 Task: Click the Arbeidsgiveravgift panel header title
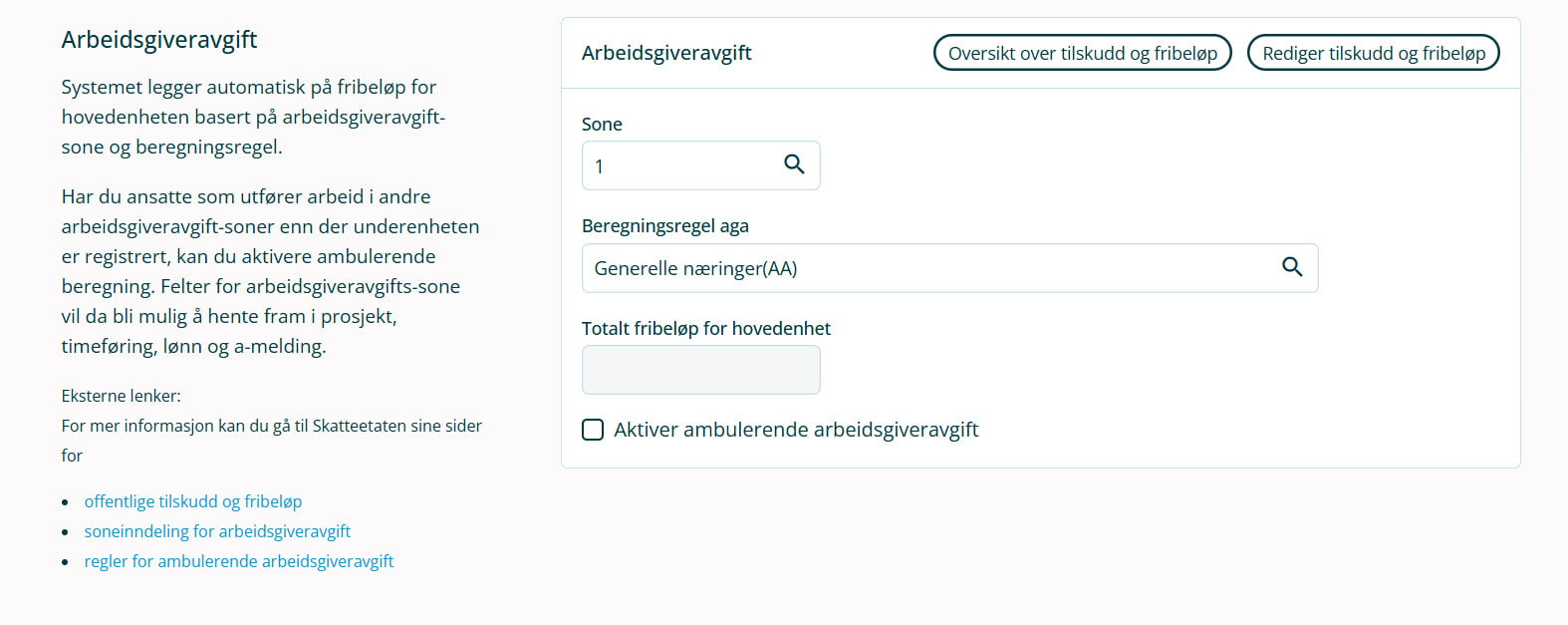tap(666, 53)
